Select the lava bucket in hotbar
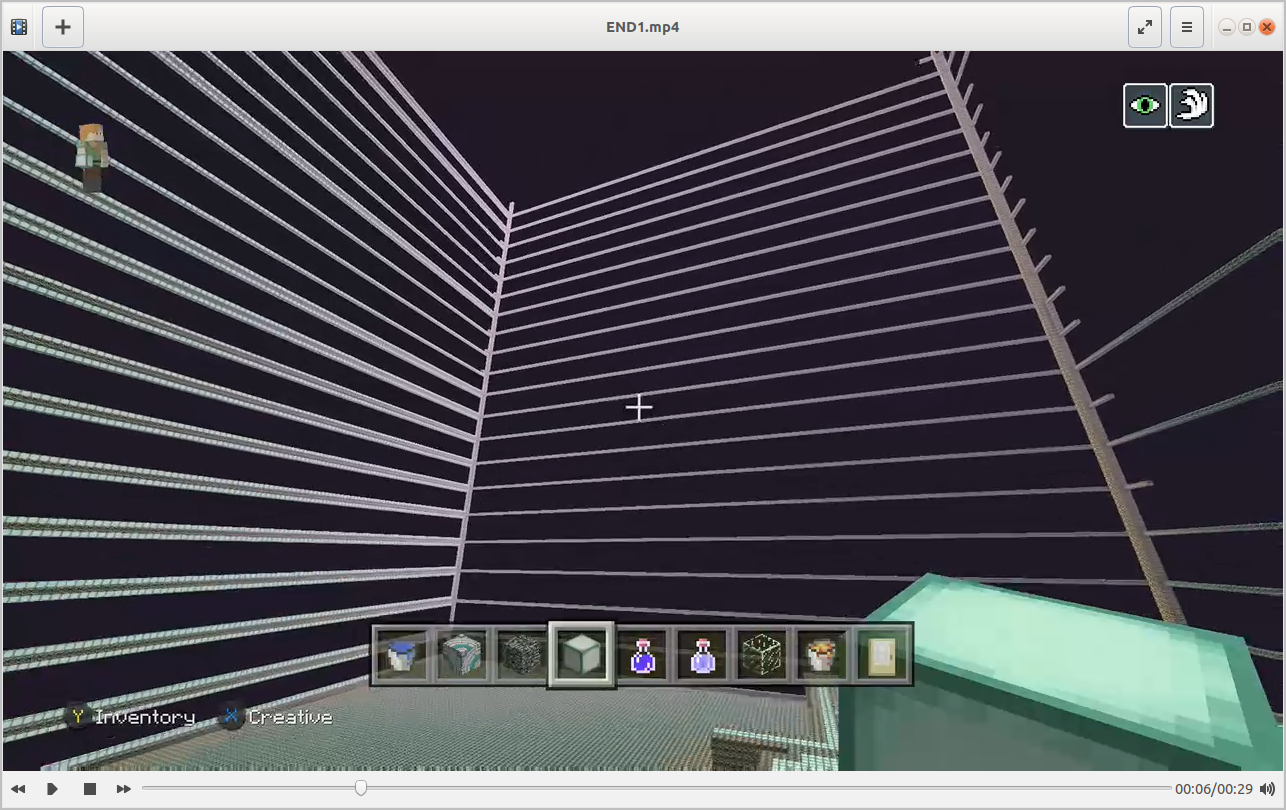Screen dimensions: 1286x810 tap(822, 656)
